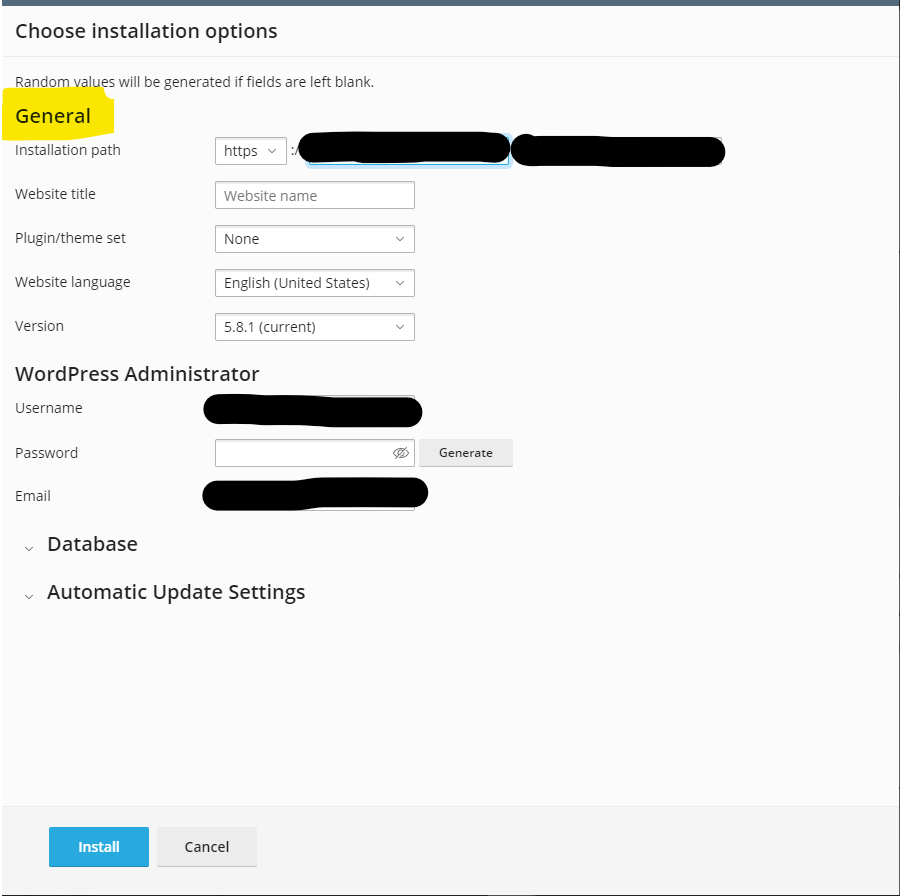This screenshot has height=896, width=900.
Task: Expand the Automatic Update Settings section
Action: point(165,592)
